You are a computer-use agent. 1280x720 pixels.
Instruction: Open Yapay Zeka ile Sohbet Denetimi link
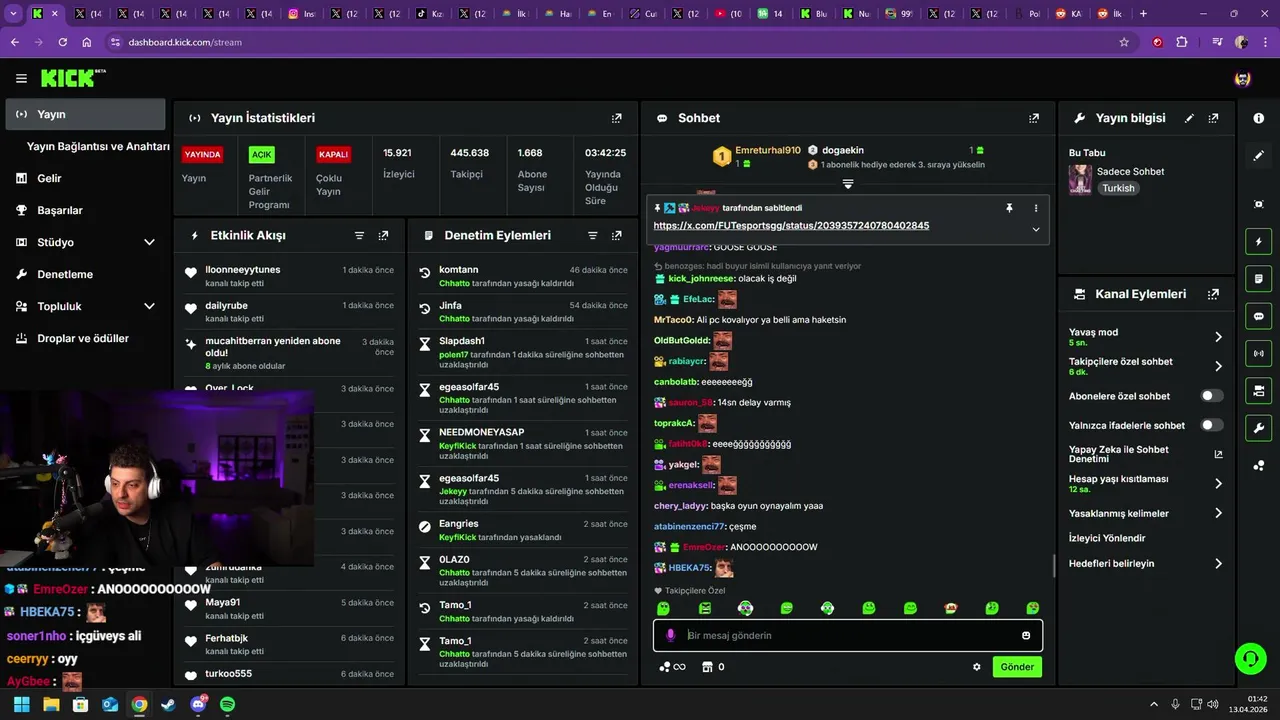(1145, 454)
